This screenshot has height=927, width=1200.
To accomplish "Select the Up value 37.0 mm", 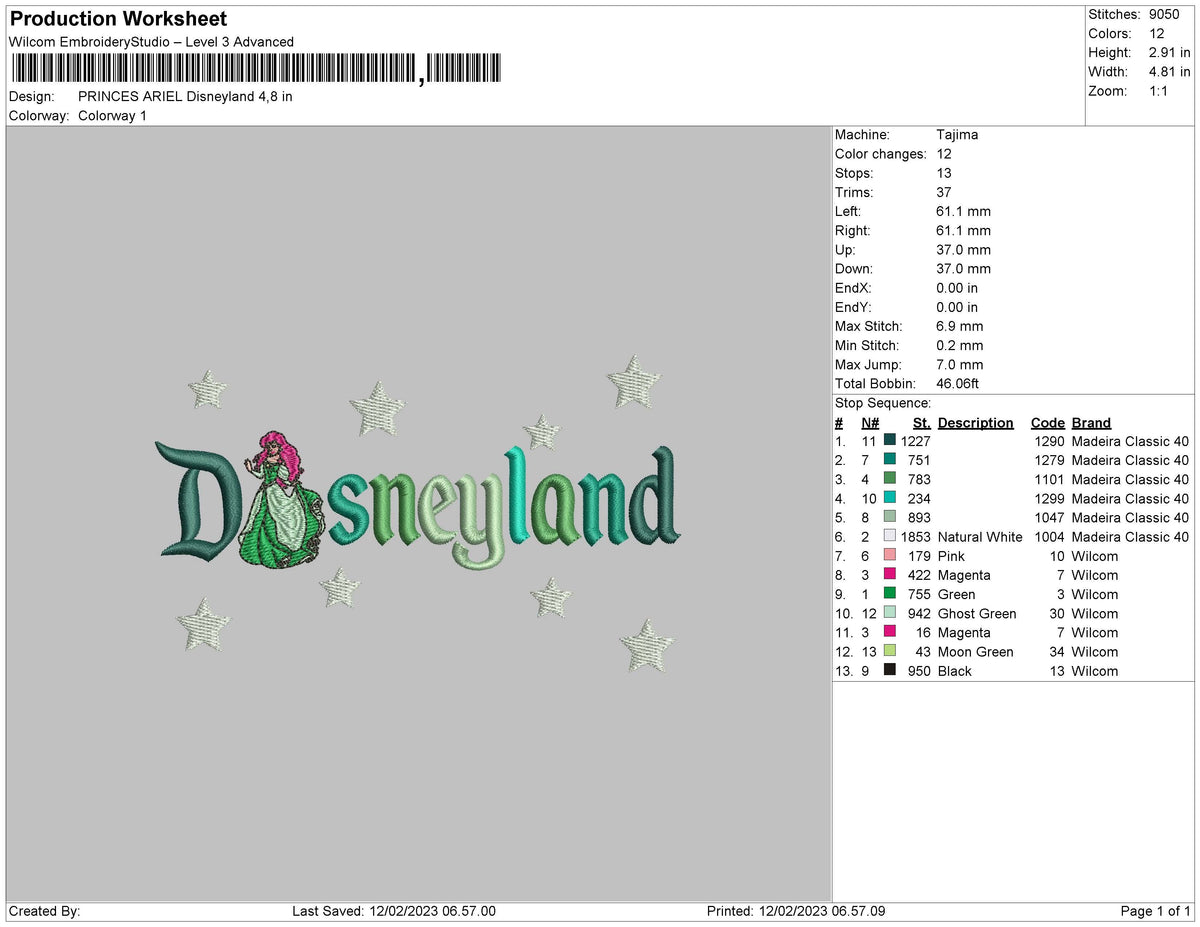I will pos(963,250).
